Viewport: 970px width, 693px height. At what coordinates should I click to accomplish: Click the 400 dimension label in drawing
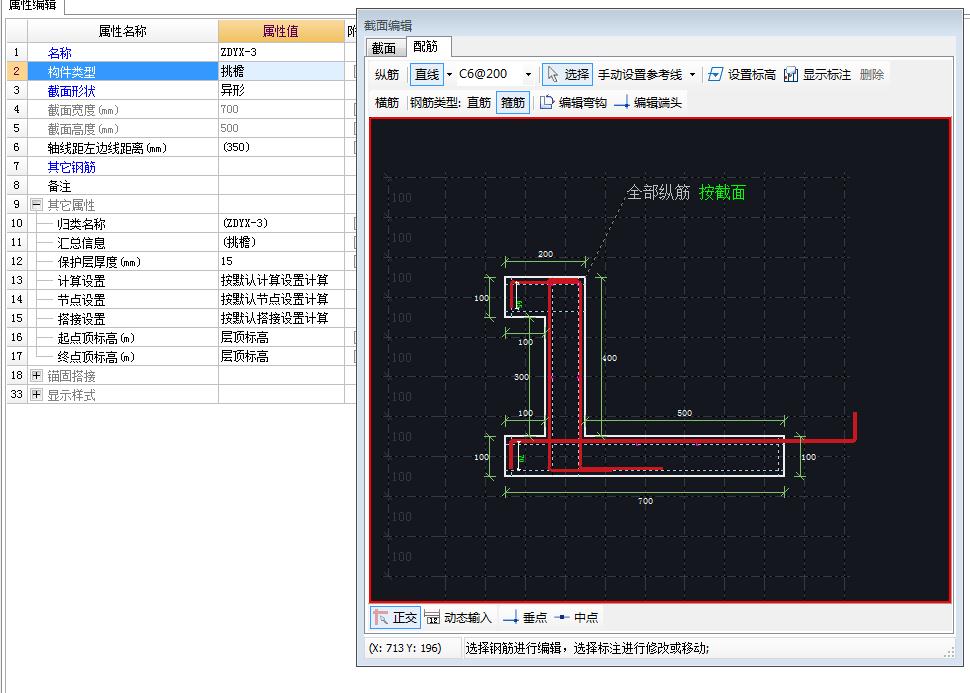click(609, 358)
